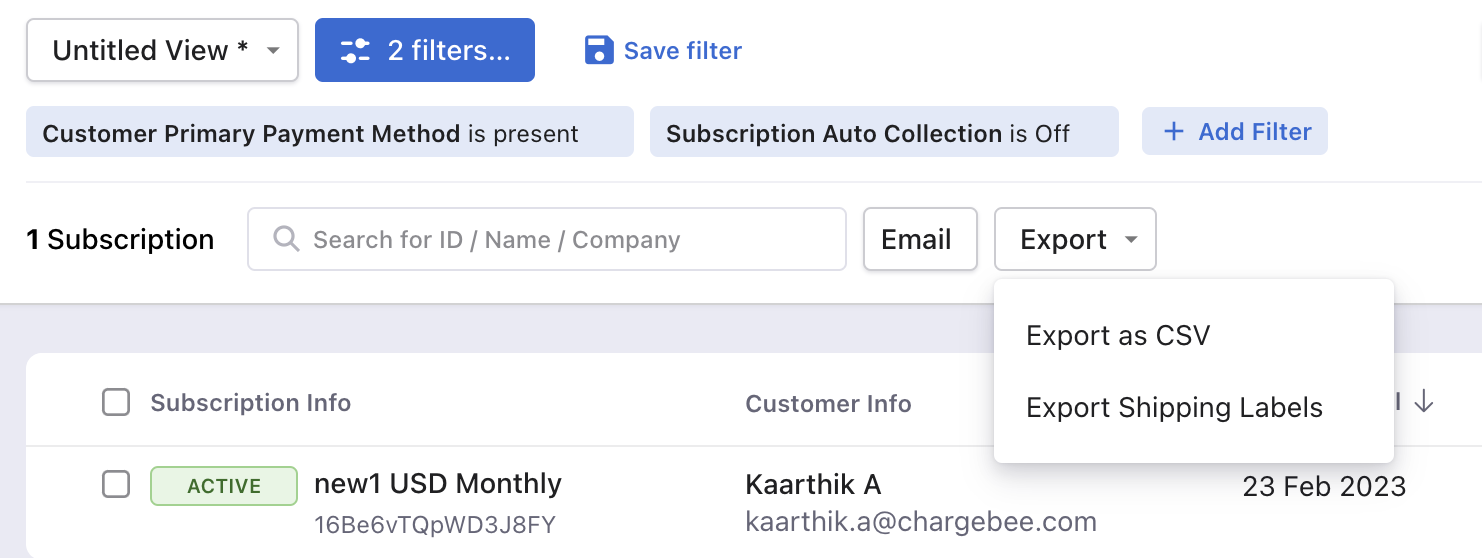Check the new1 USD Monthly row checkbox
The width and height of the screenshot is (1482, 558).
(x=116, y=485)
